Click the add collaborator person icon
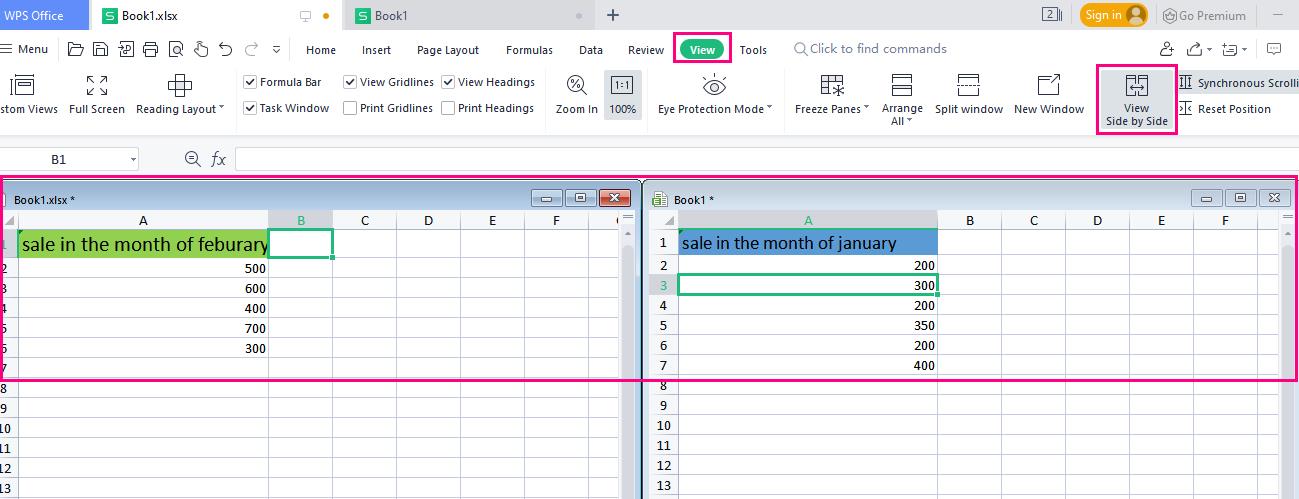 click(x=1167, y=49)
